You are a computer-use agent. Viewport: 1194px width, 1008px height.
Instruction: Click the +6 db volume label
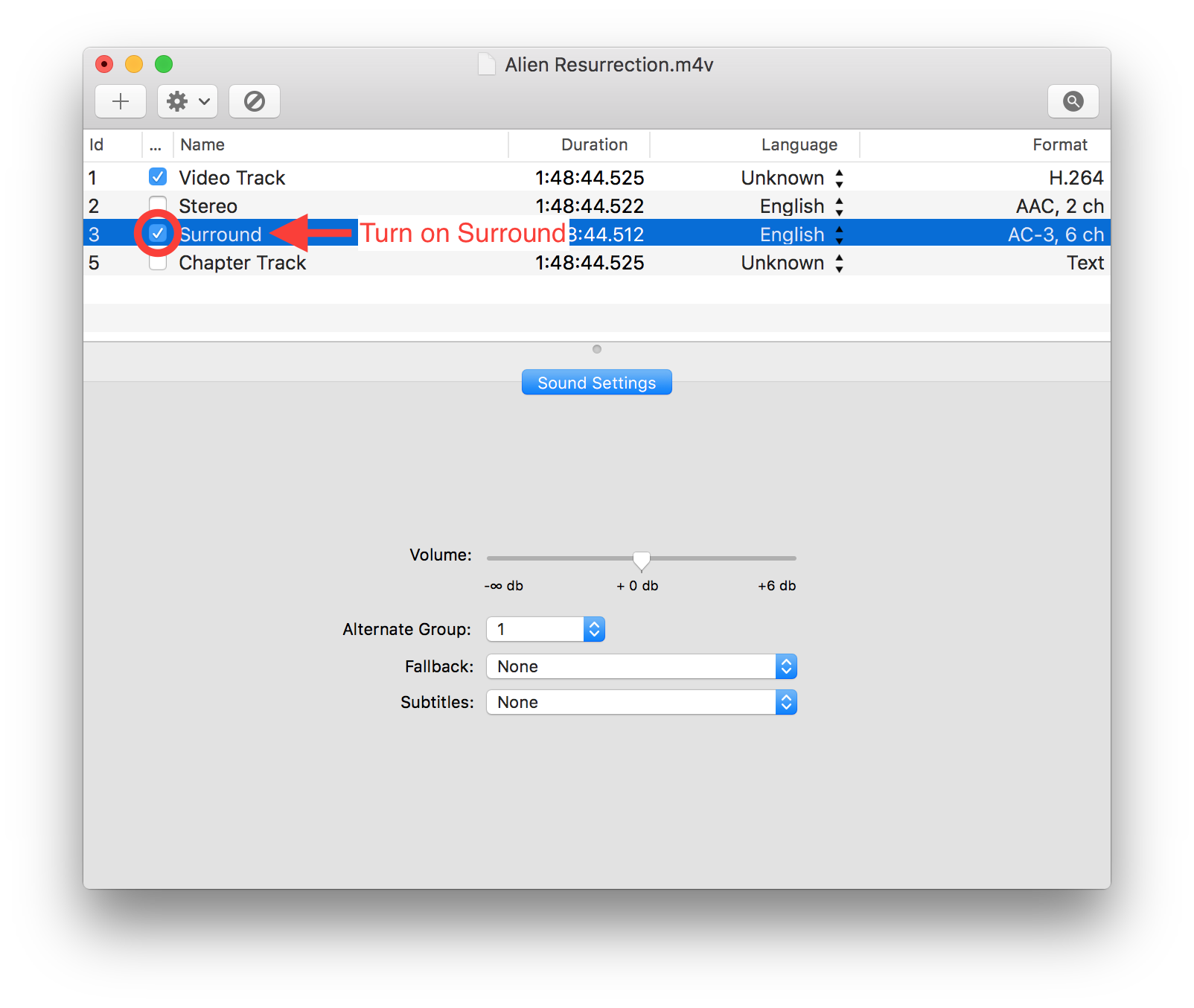tap(777, 586)
